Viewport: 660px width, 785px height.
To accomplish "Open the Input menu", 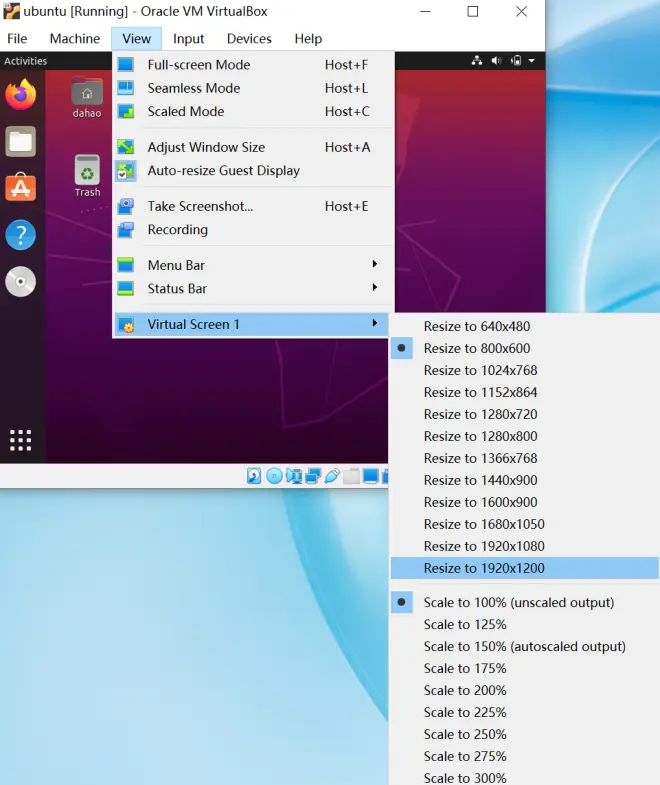I will (188, 39).
